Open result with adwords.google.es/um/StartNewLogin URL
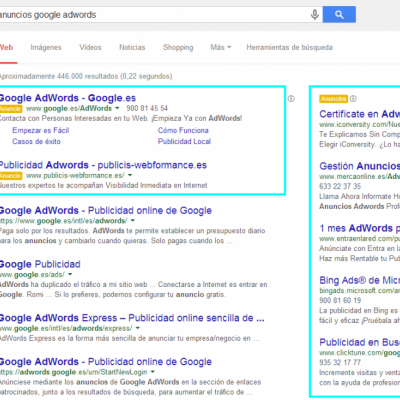 106,362
